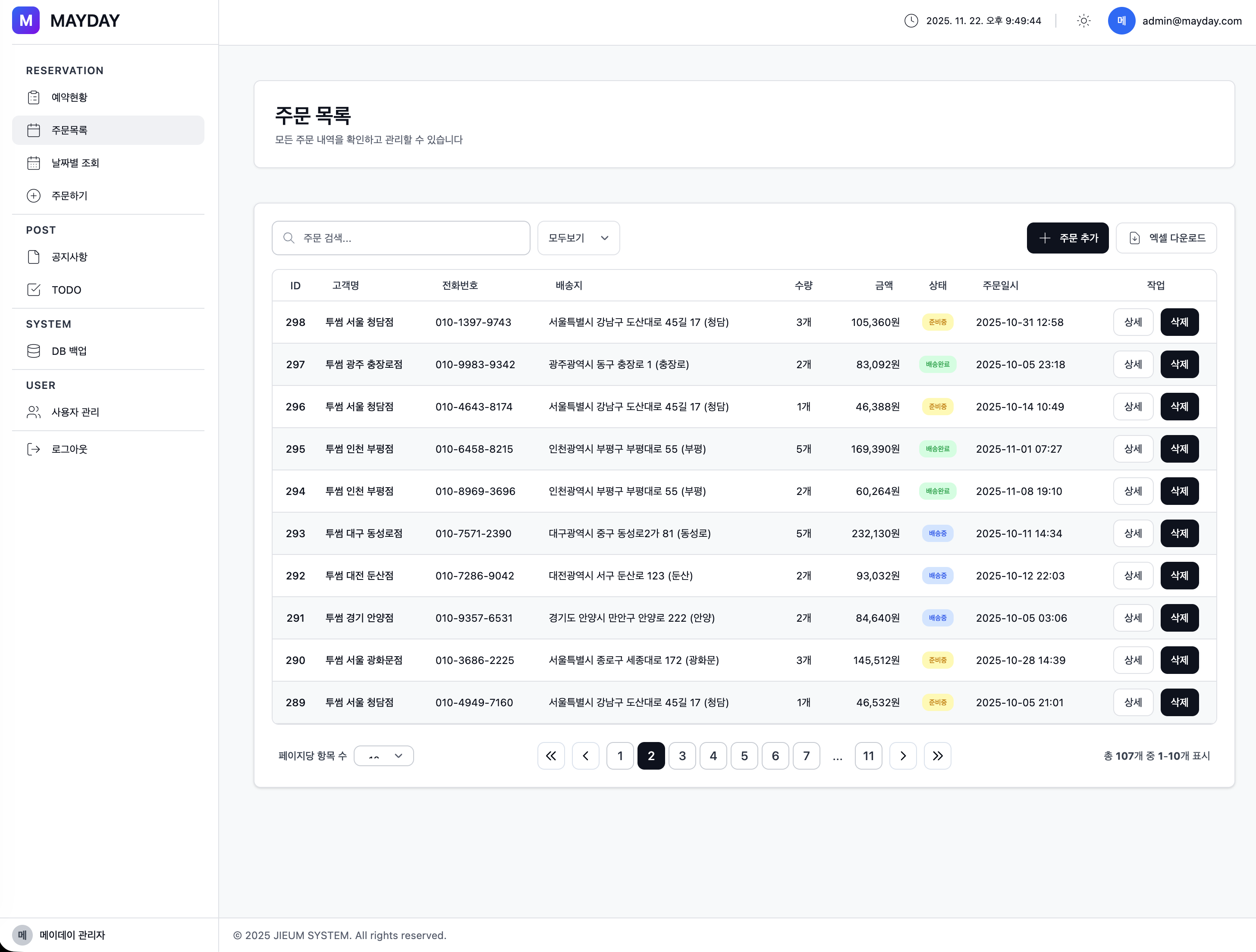This screenshot has height=952, width=1256.
Task: Expand the 모두보기 status filter dropdown
Action: pyautogui.click(x=578, y=238)
